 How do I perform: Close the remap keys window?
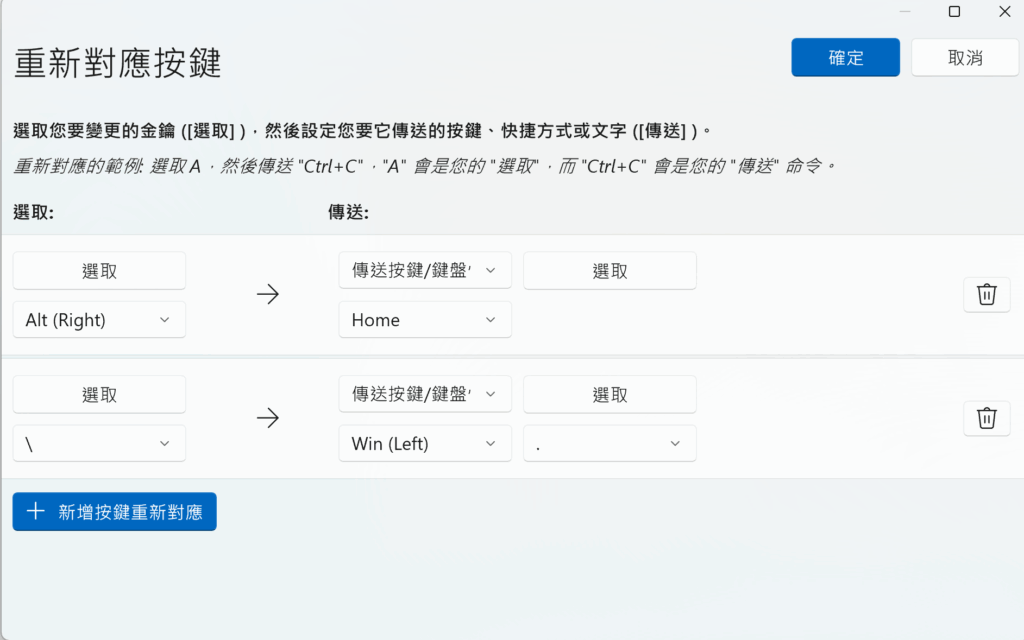coord(1004,12)
